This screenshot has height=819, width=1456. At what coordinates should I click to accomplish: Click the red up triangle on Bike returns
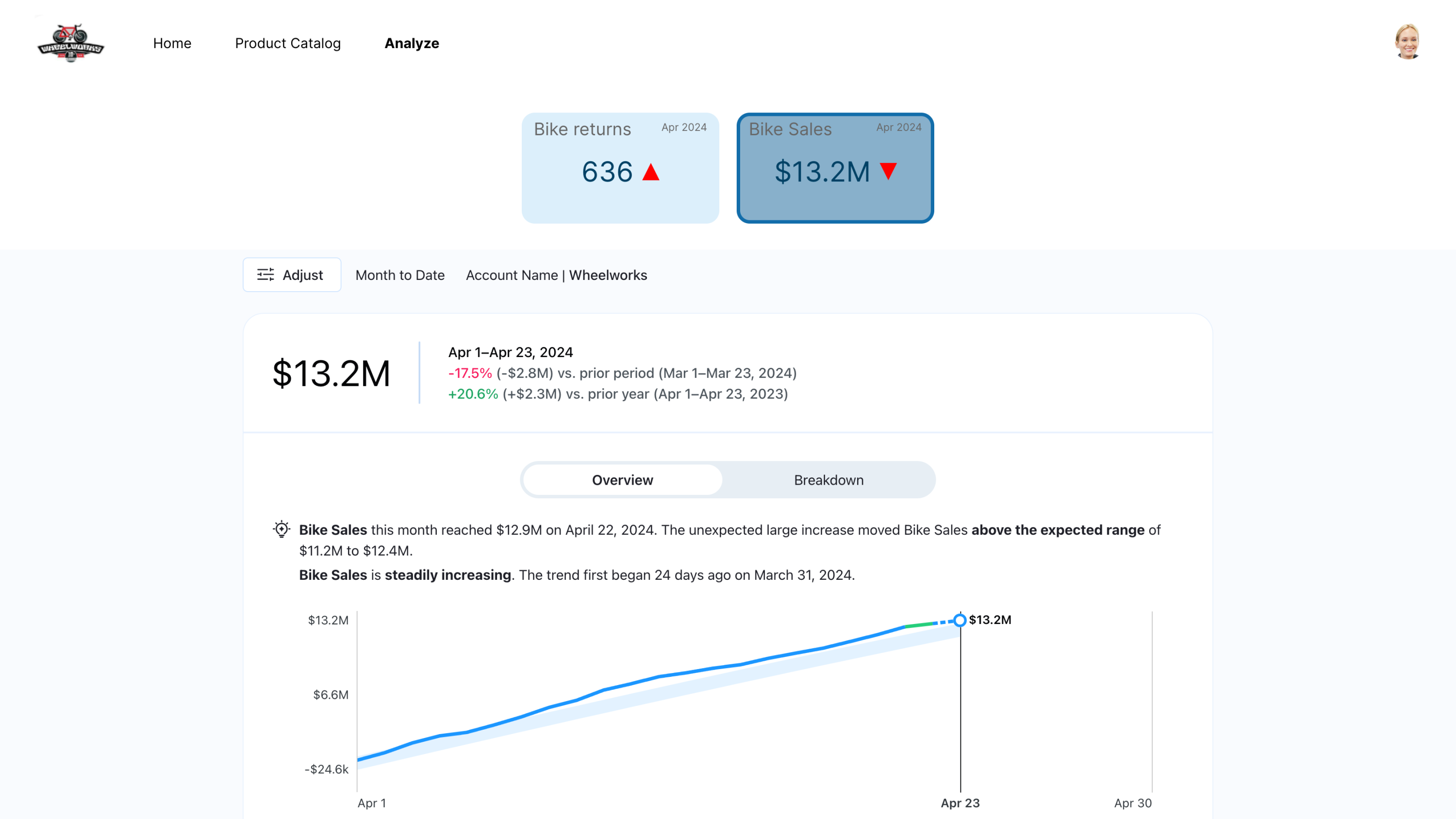coord(650,172)
